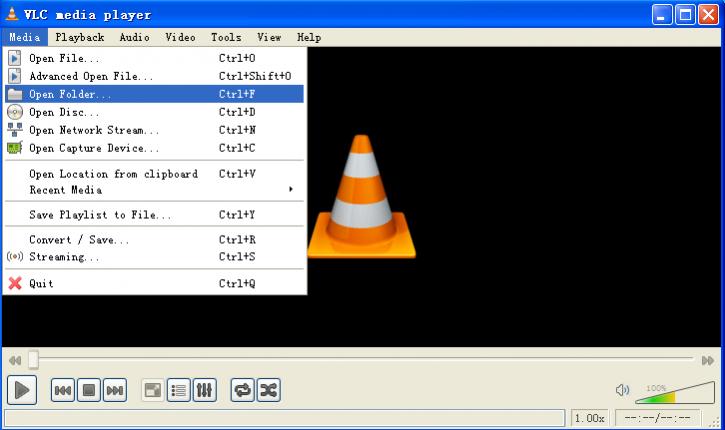Set volume on the volume slider
Viewport: 725px width, 430px height.
tap(675, 393)
